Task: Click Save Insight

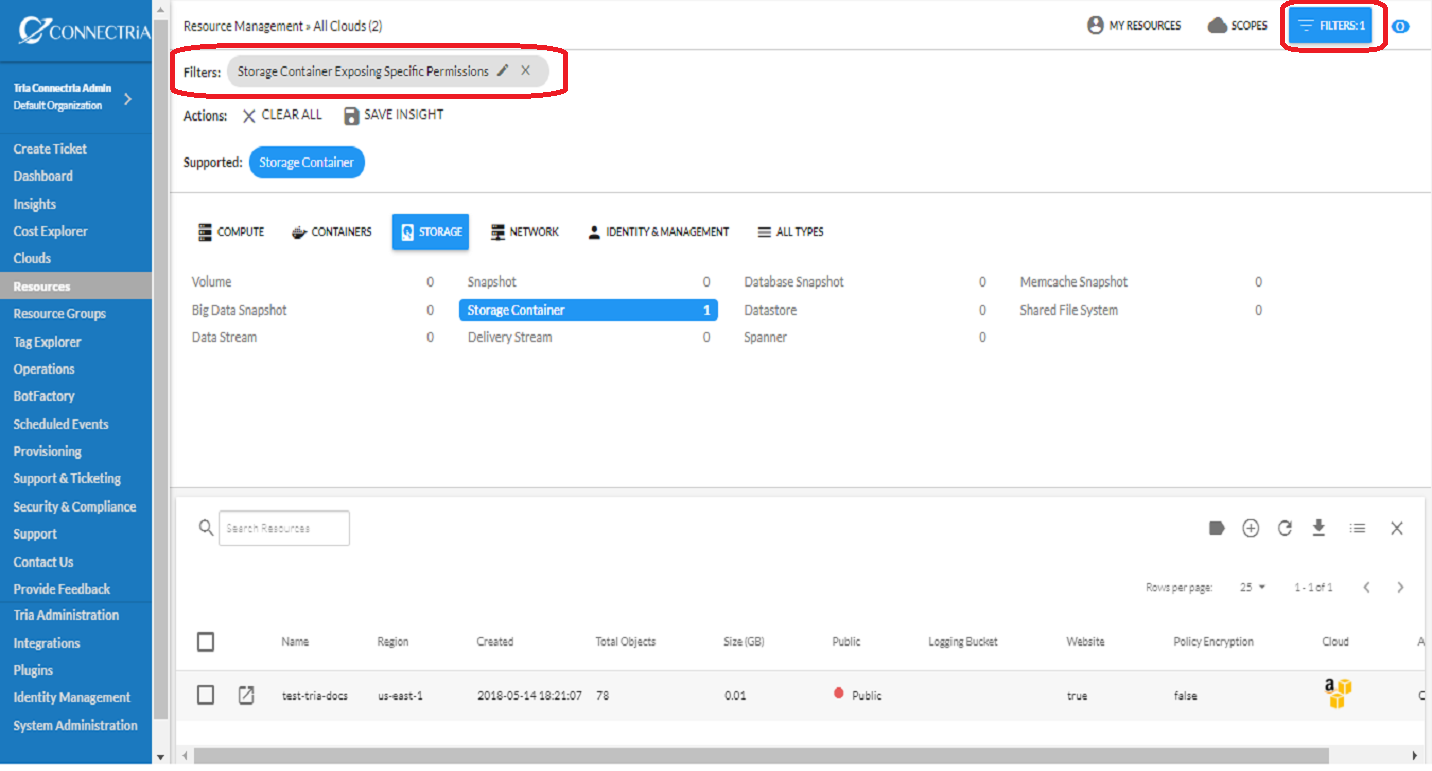Action: coord(394,115)
